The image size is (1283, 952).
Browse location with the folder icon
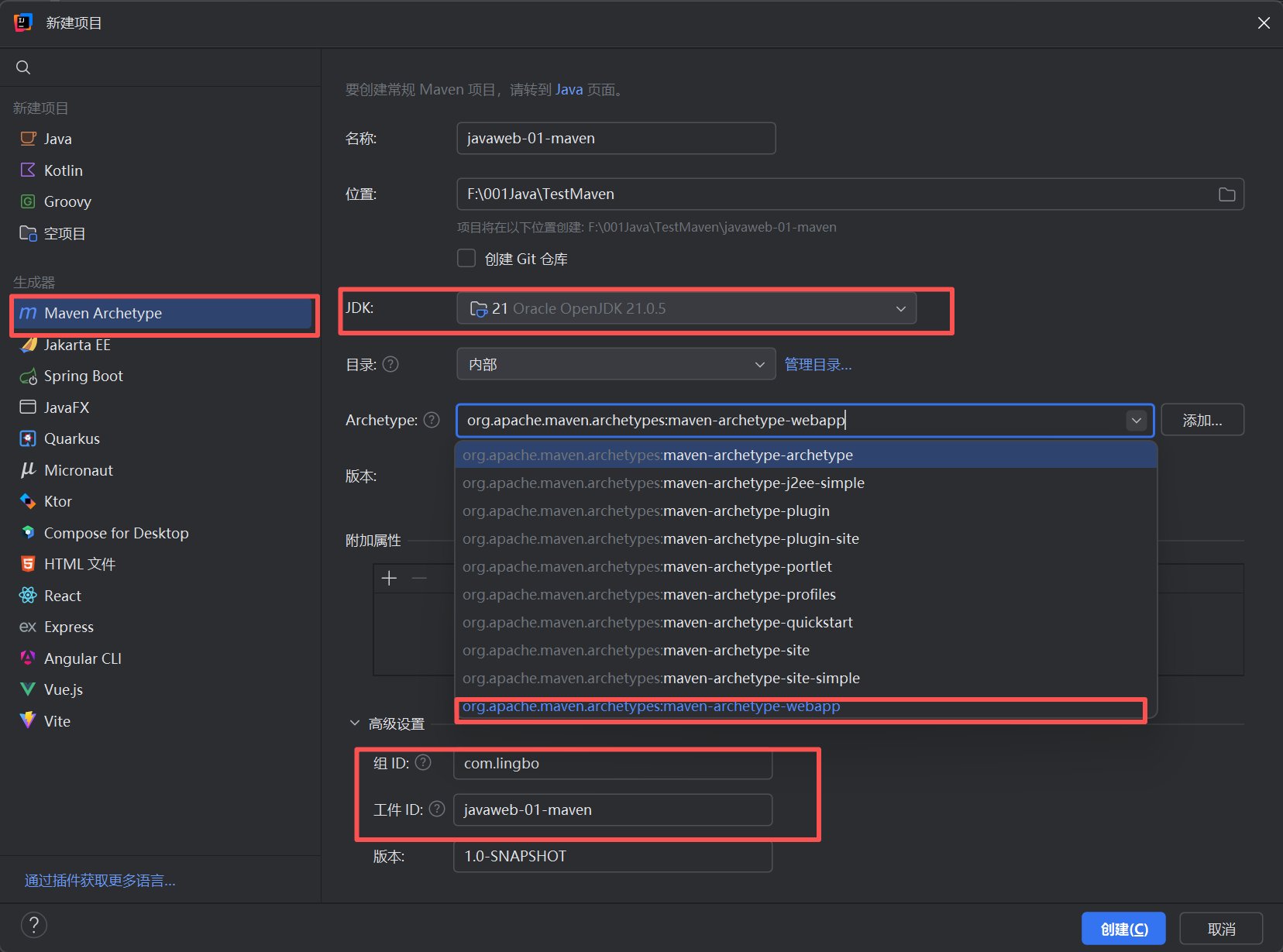(1227, 194)
